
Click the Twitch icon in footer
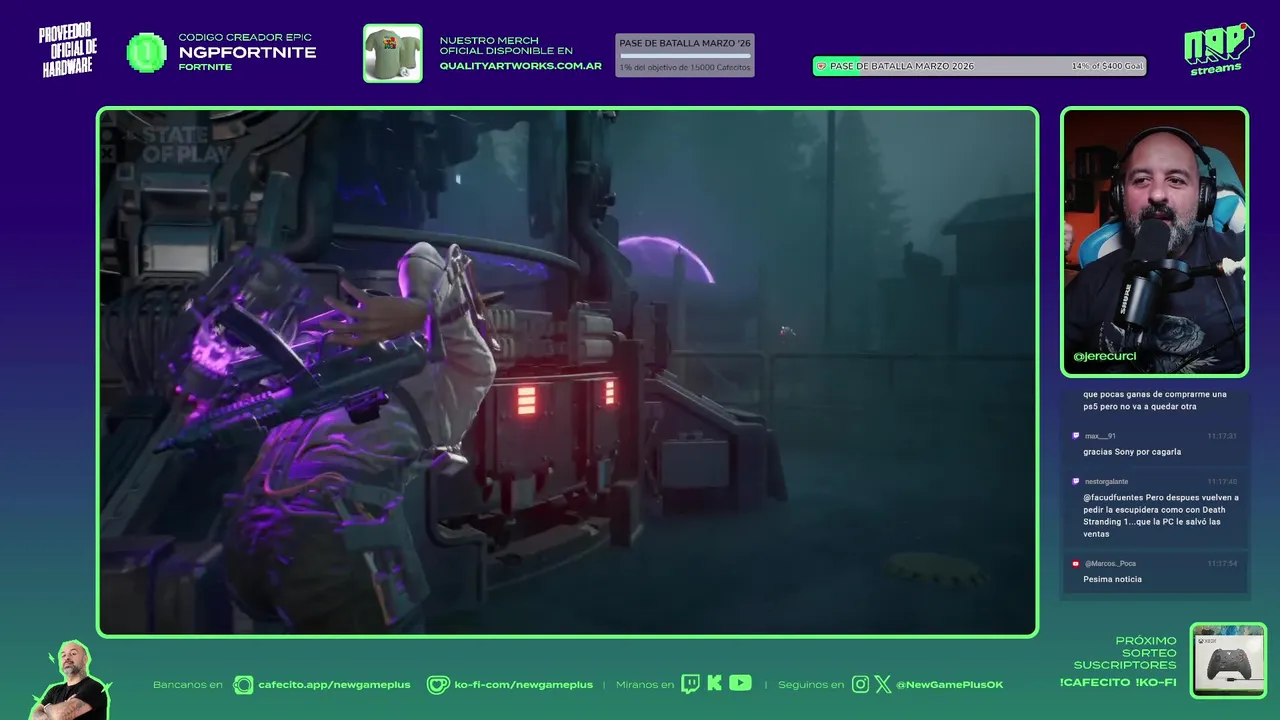690,684
